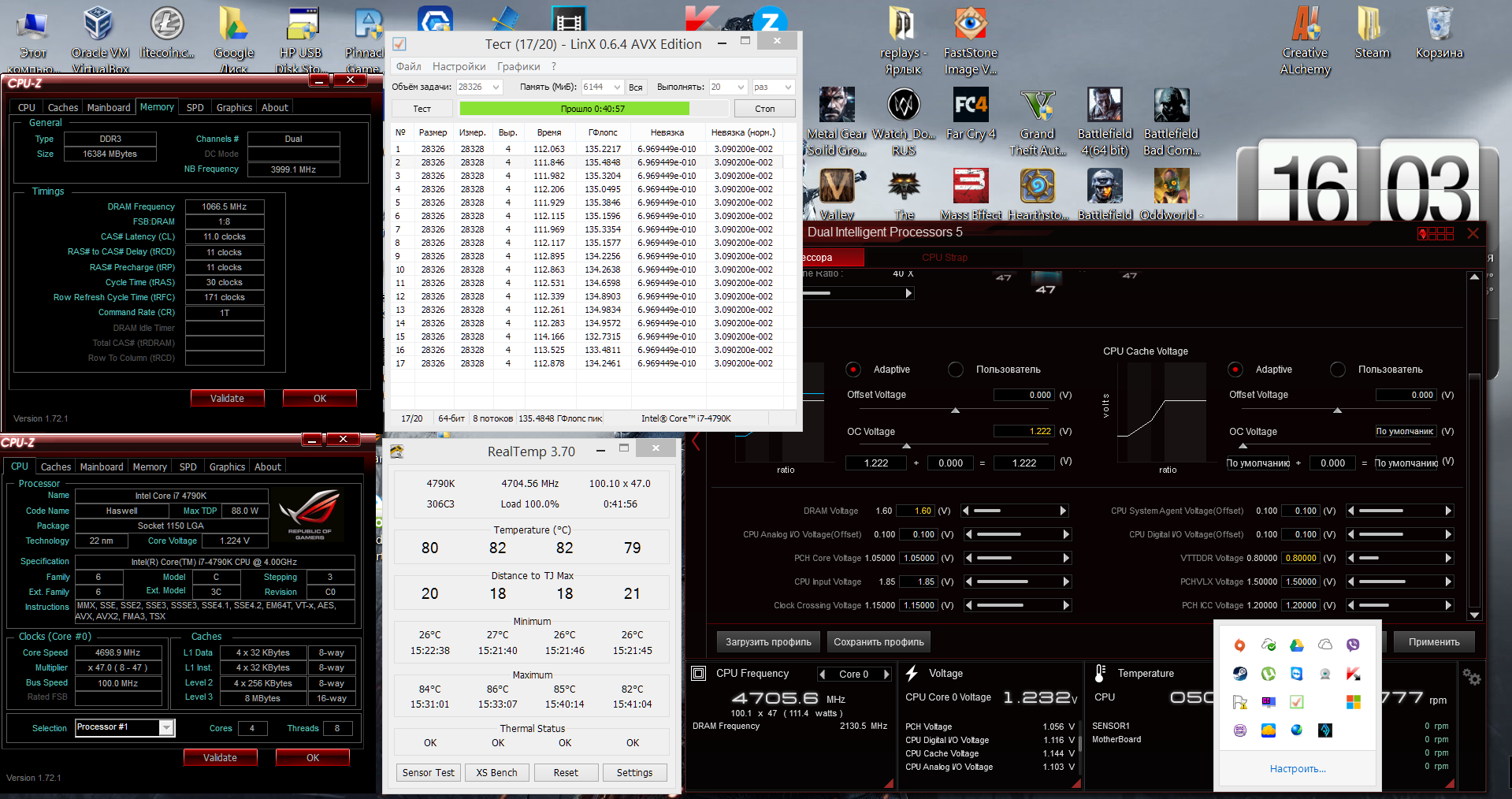
Task: Click the OC Voltage slider handle below 1.222
Action: (906, 446)
